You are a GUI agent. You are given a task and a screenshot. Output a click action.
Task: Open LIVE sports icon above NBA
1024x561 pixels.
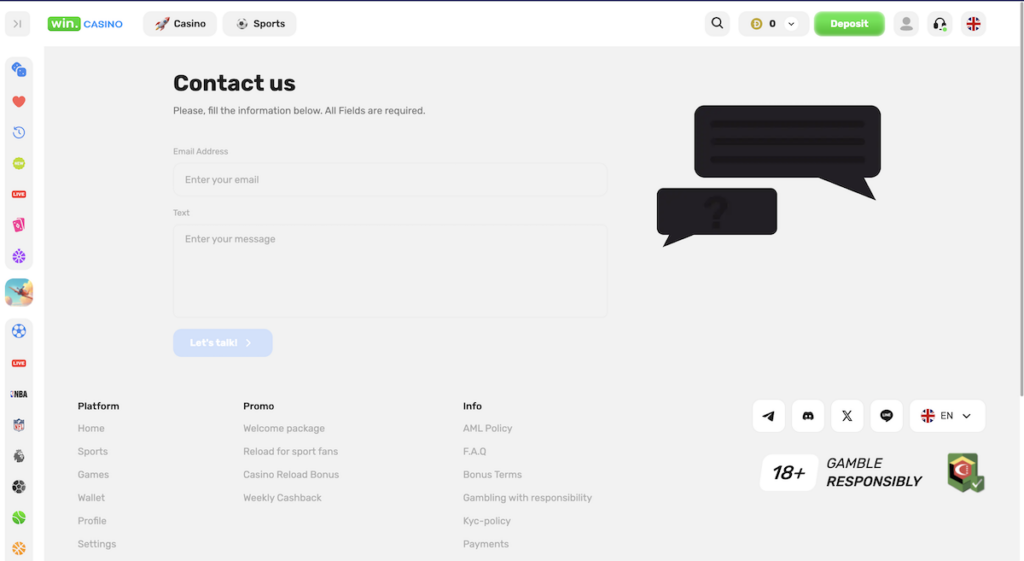tap(19, 363)
